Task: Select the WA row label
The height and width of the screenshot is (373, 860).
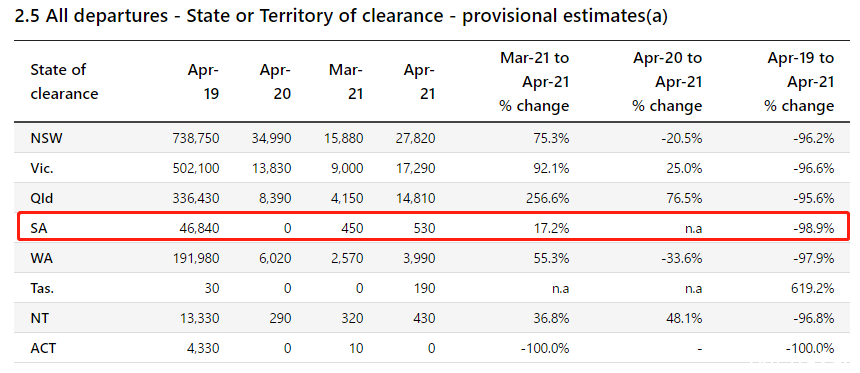Action: (x=42, y=258)
